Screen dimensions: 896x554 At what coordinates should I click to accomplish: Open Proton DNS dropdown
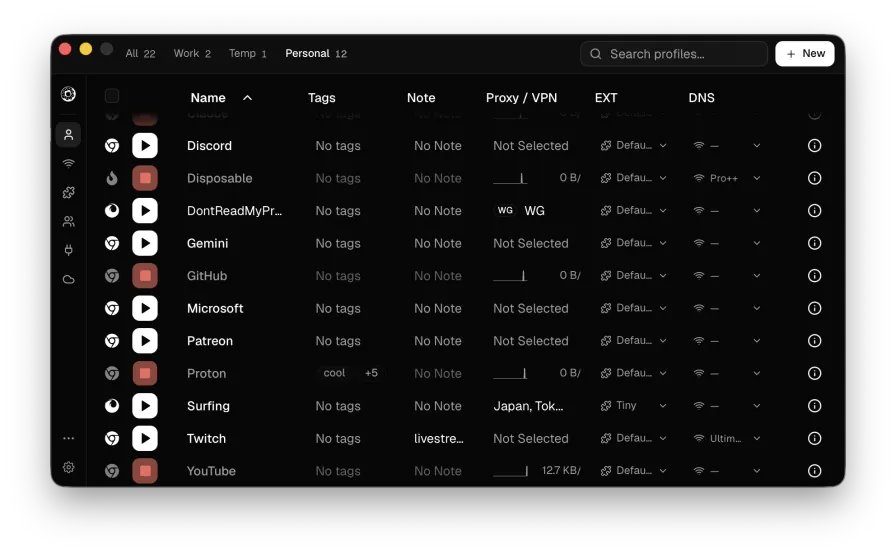pos(727,374)
